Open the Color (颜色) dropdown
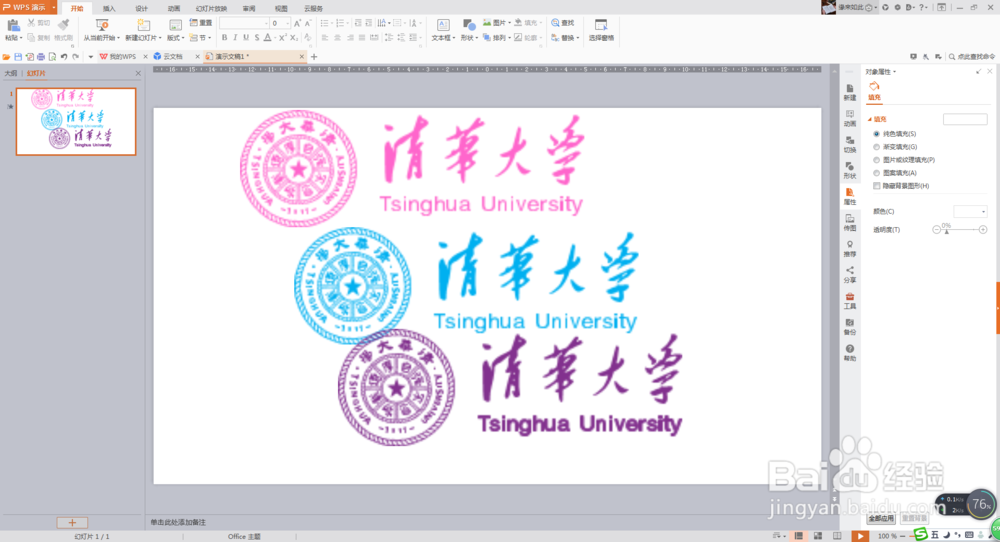This screenshot has width=1000, height=542. (971, 212)
